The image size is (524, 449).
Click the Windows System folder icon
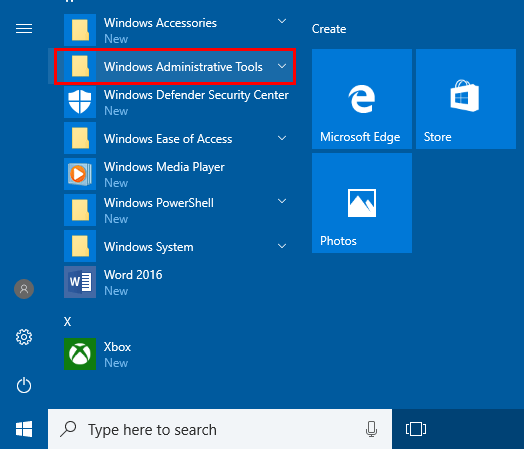point(80,246)
